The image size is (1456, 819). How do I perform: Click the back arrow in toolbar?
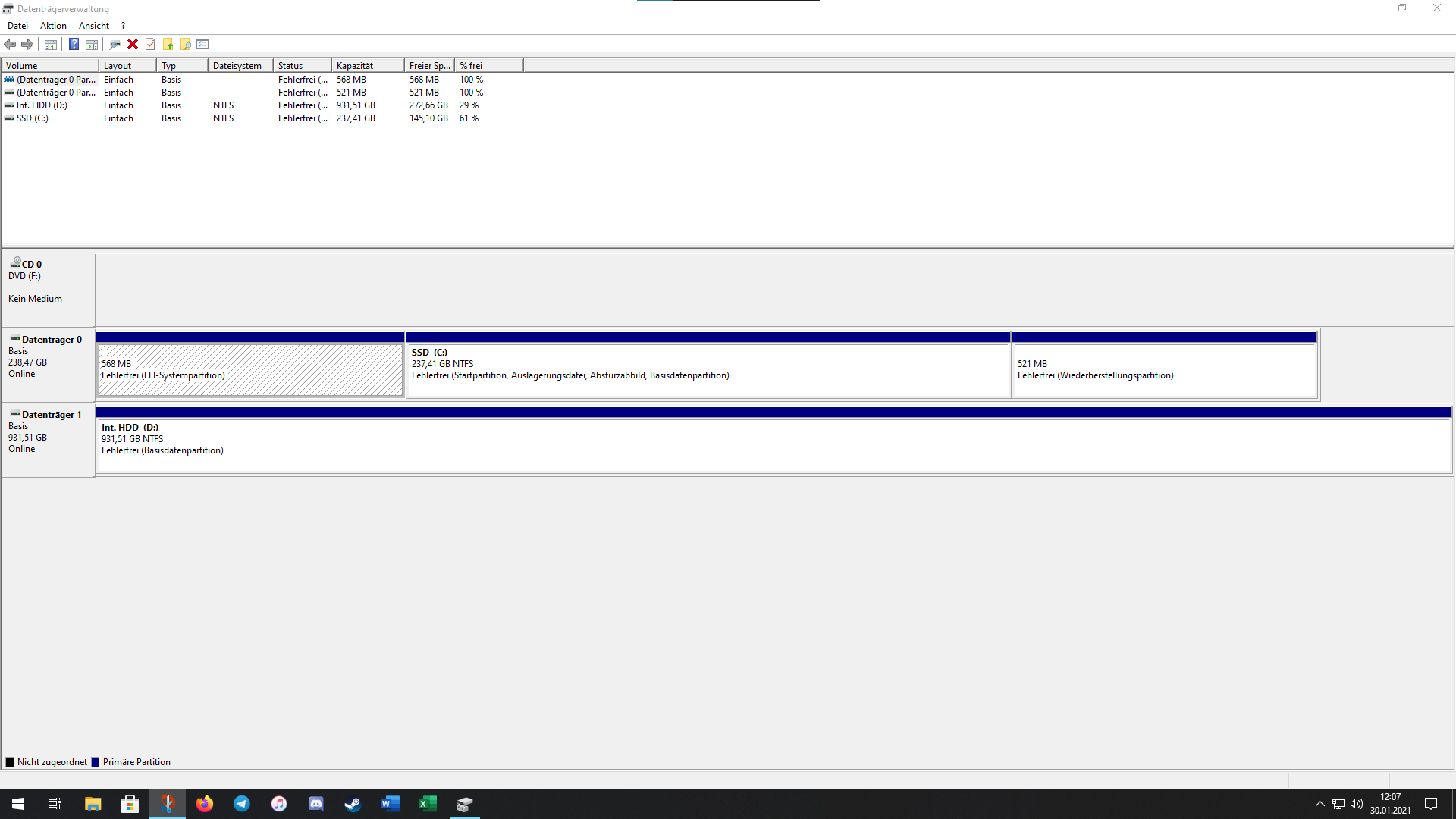click(10, 44)
